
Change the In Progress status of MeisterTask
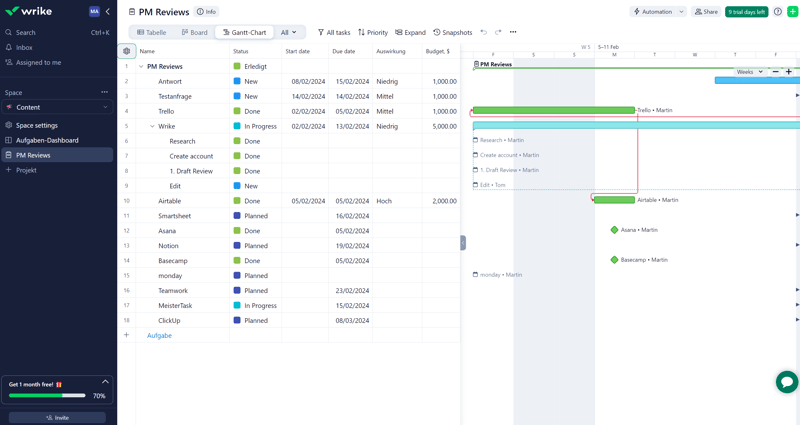255,306
